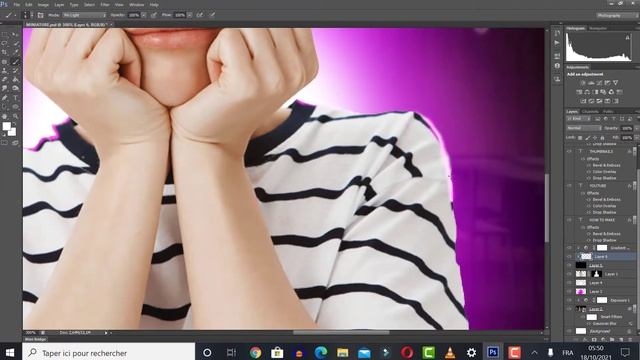Screen dimensions: 640x360
Task: Switch to the Navigator tab
Action: coord(598,28)
